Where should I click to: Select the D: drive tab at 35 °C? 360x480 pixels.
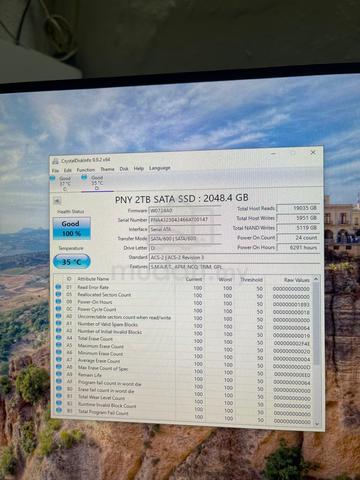click(x=96, y=183)
